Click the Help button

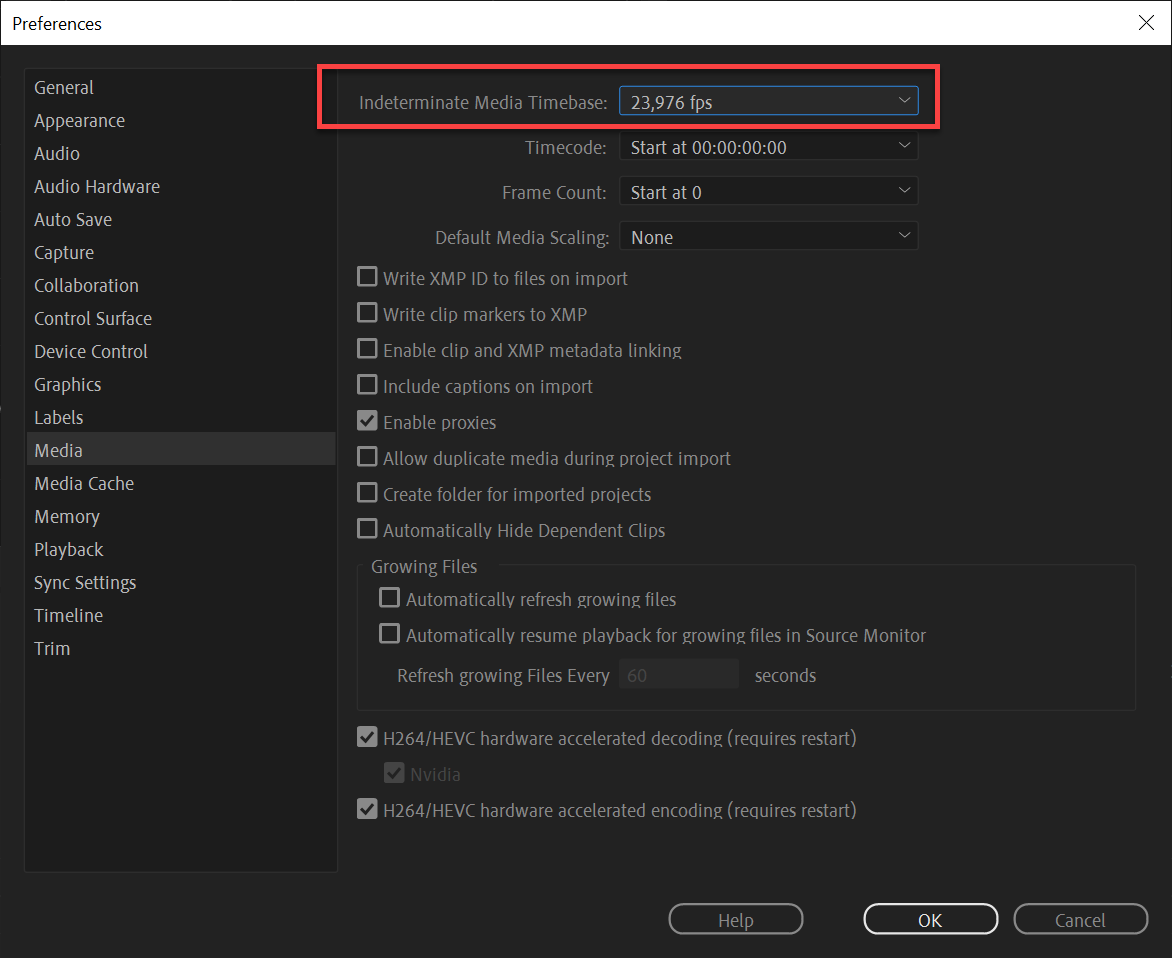735,919
